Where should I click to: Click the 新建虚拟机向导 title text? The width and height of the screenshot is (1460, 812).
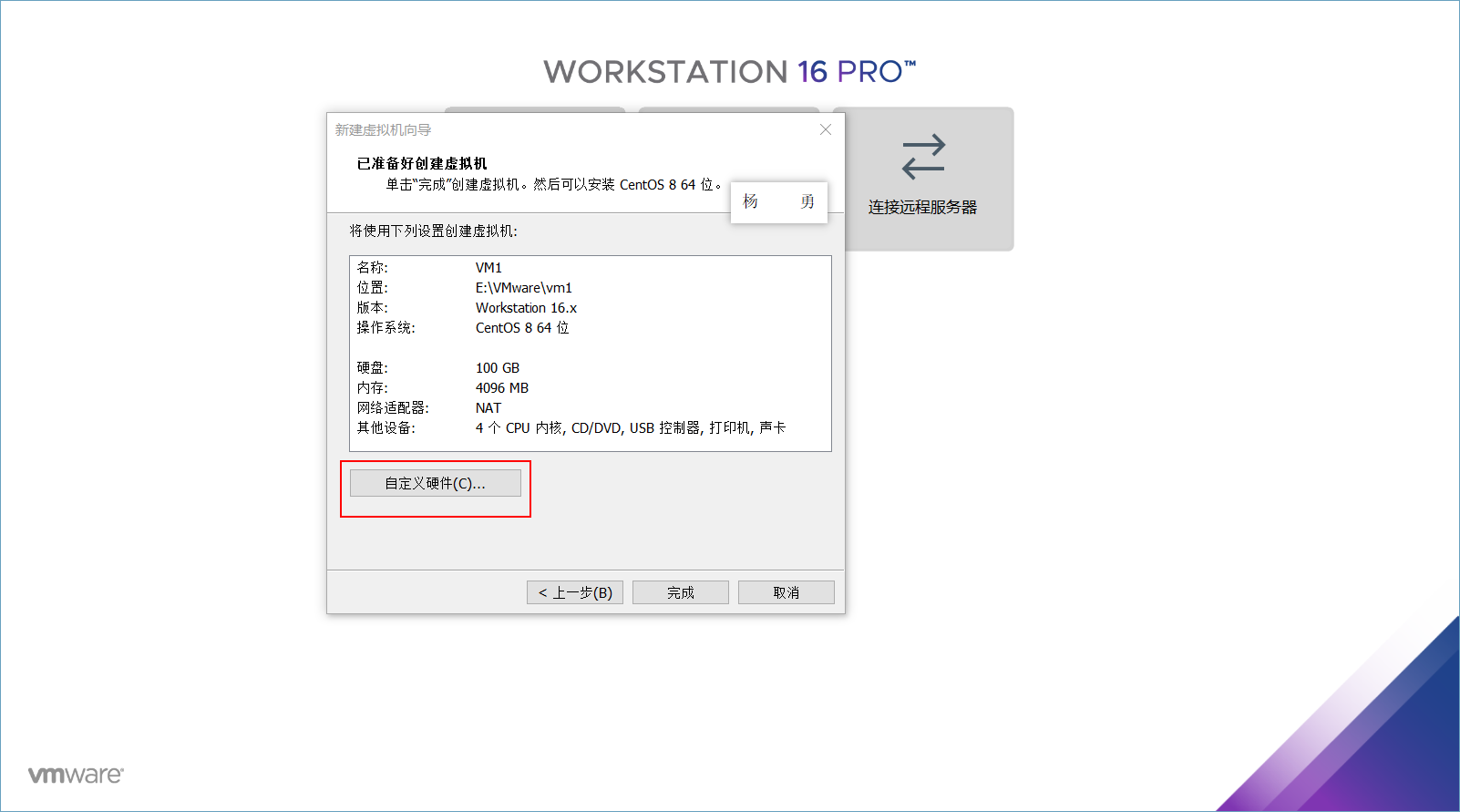(x=383, y=129)
